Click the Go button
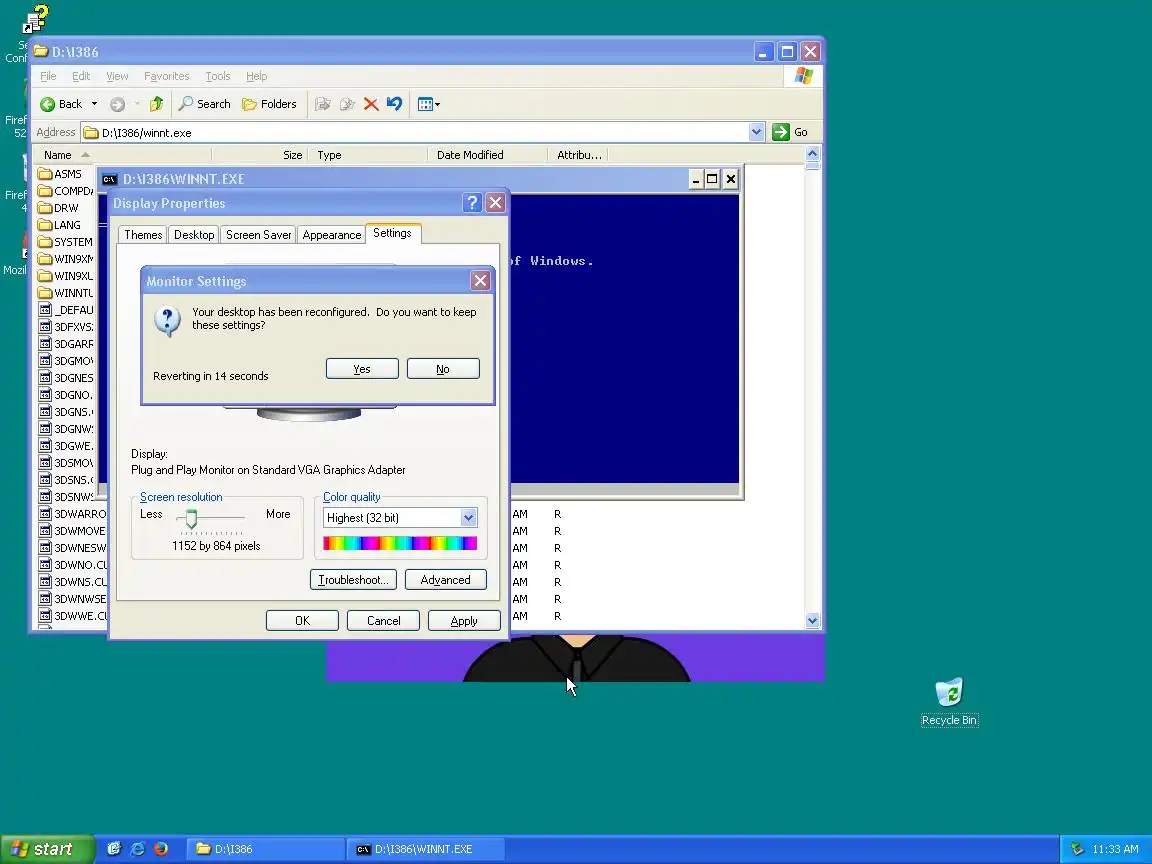This screenshot has height=864, width=1152. [x=791, y=132]
